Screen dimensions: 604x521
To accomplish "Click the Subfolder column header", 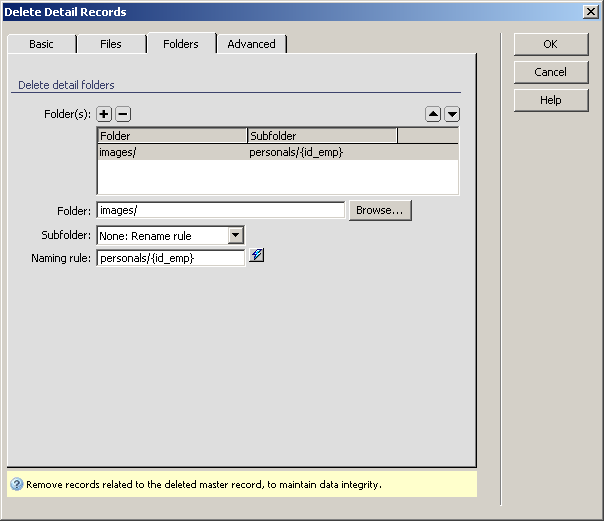I will [321, 136].
